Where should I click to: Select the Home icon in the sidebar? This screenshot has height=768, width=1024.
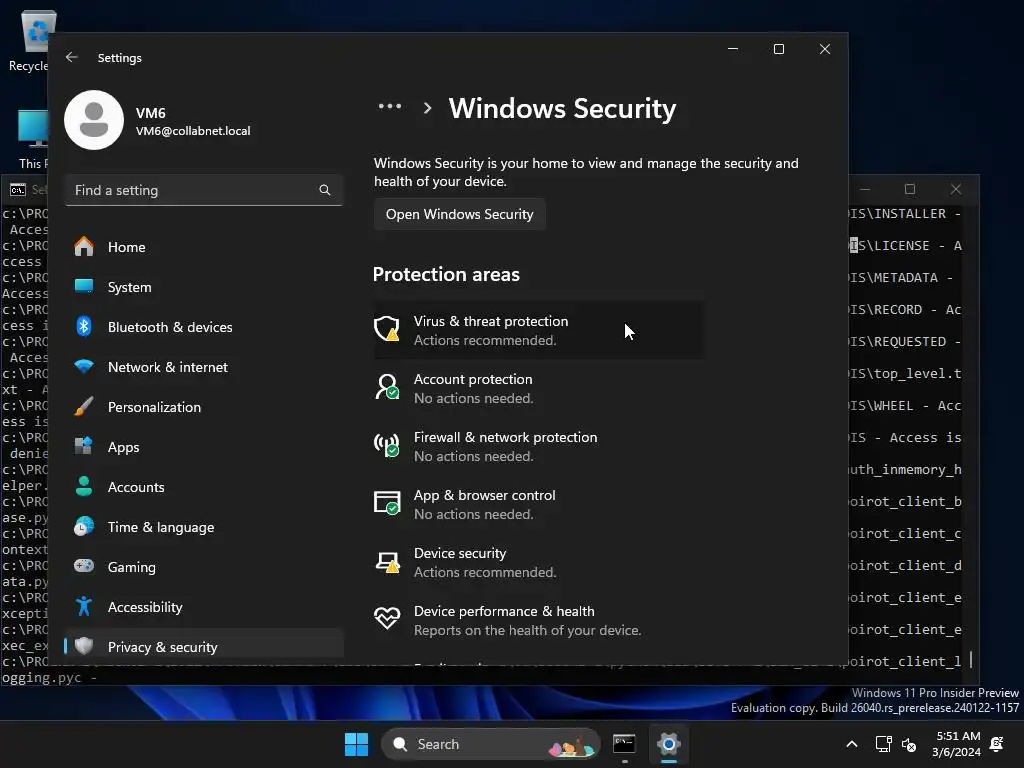click(x=84, y=247)
